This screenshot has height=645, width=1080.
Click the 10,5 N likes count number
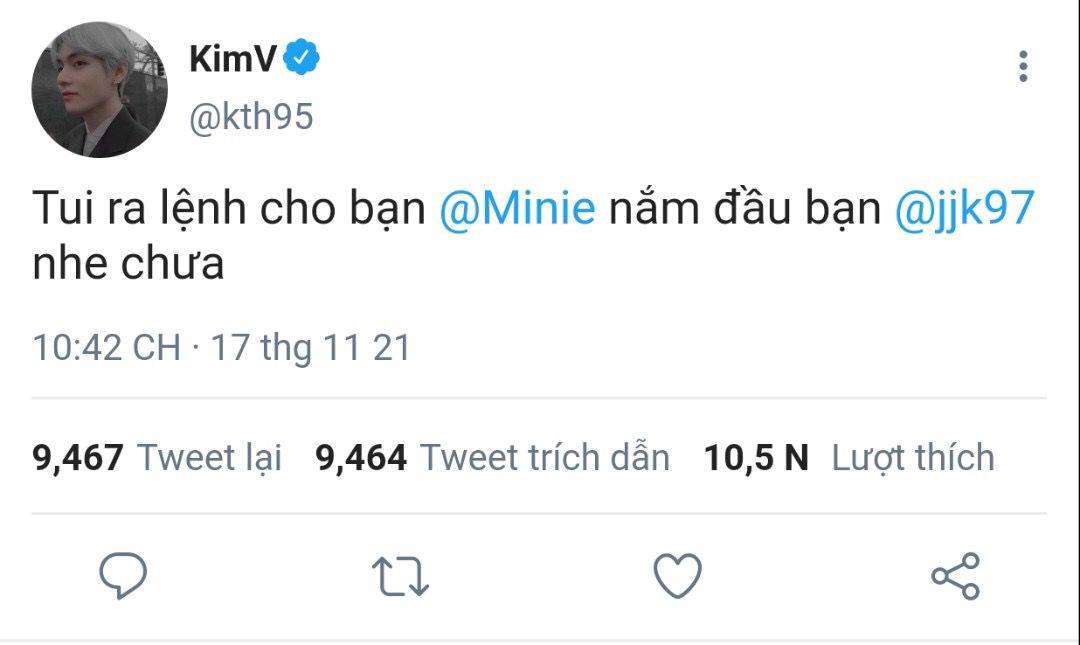pyautogui.click(x=756, y=458)
